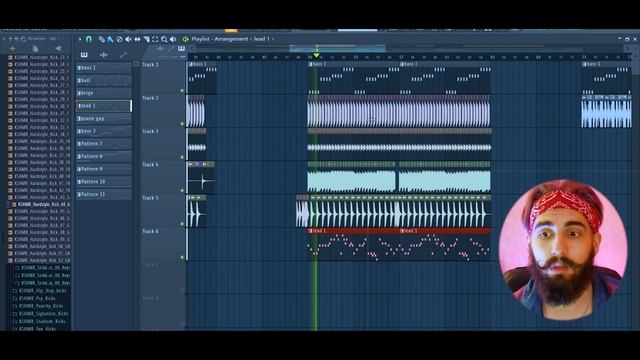Mute Track 5 using its green dot
This screenshot has height=360, width=640.
pos(182,224)
